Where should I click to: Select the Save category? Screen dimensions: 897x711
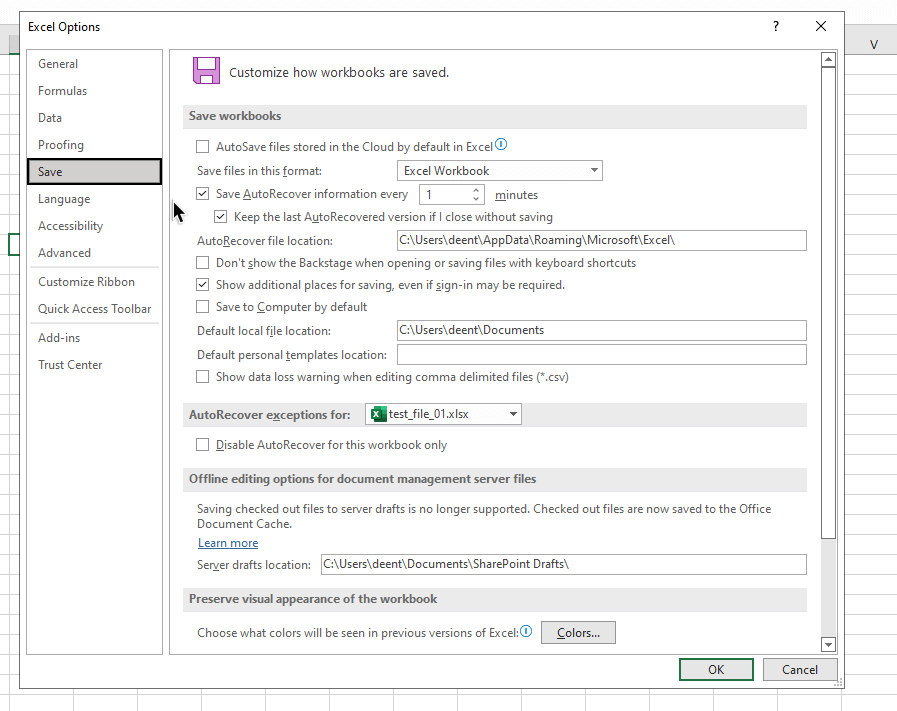pyautogui.click(x=94, y=172)
